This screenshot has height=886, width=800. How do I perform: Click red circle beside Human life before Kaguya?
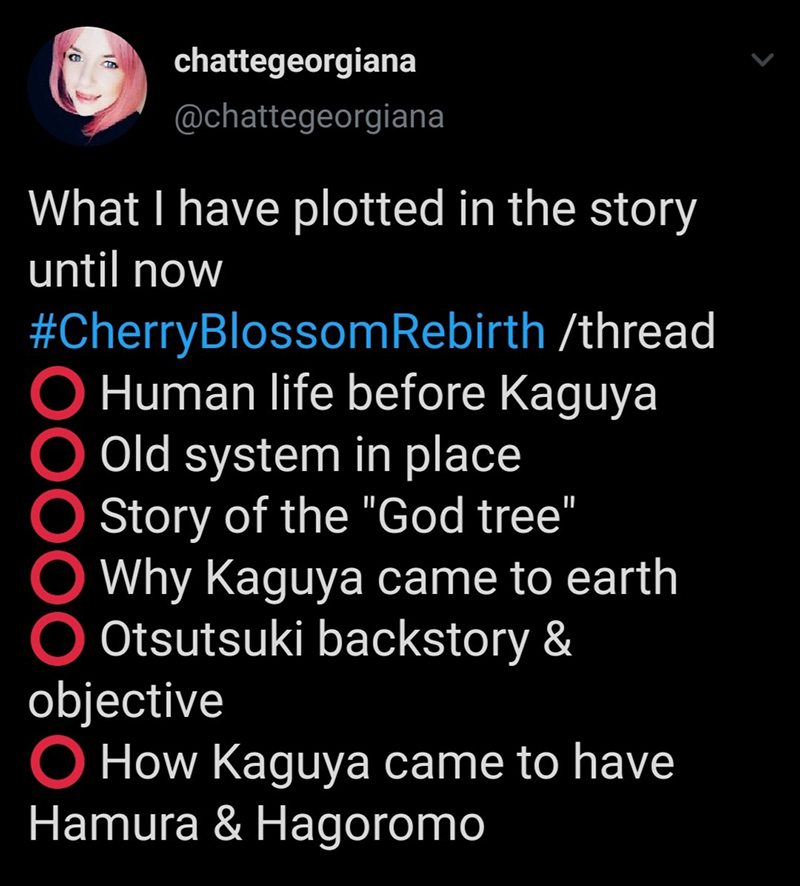pos(57,395)
